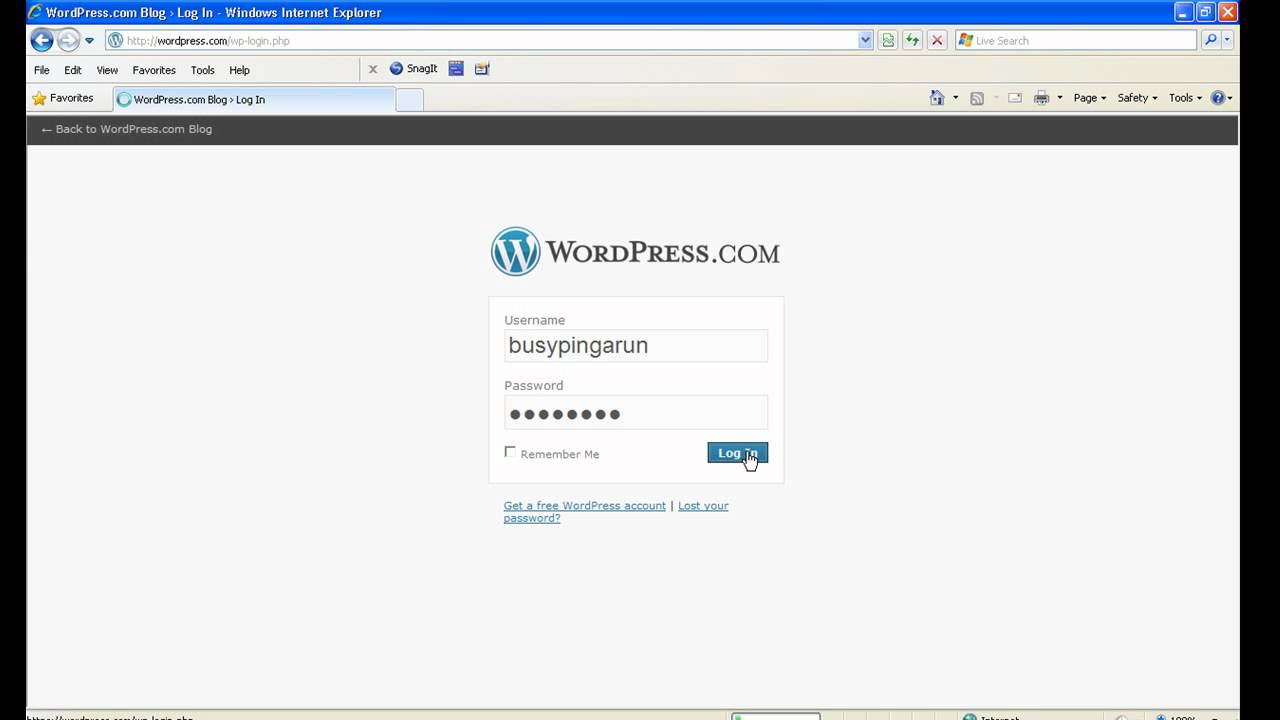Open the Help menu
Viewport: 1280px width, 720px height.
239,70
